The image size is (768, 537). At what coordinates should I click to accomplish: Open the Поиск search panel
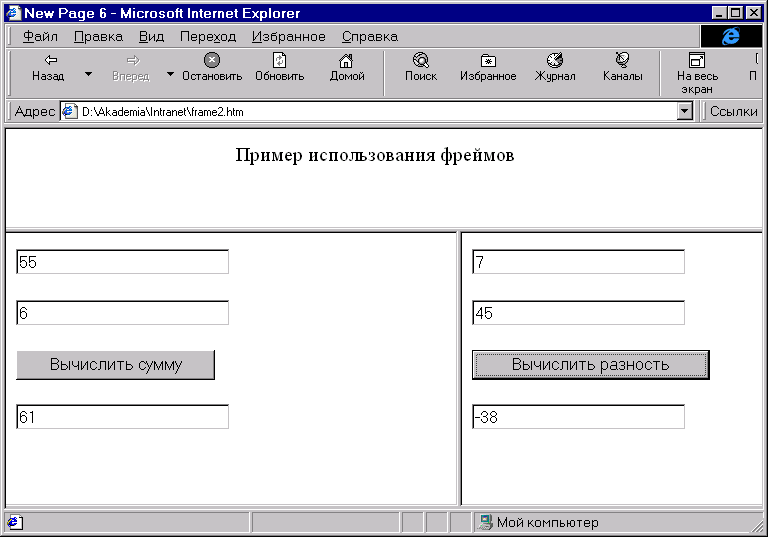421,68
